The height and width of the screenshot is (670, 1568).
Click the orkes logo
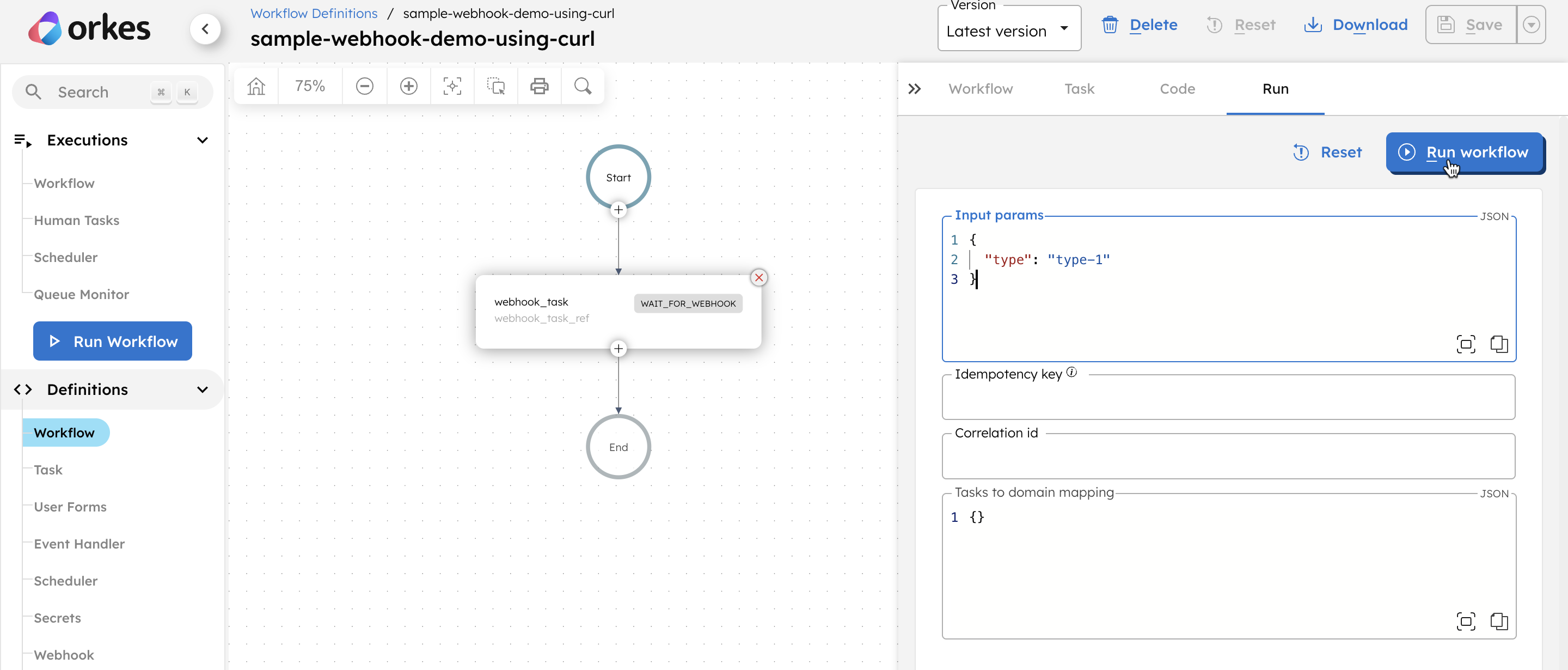tap(89, 28)
